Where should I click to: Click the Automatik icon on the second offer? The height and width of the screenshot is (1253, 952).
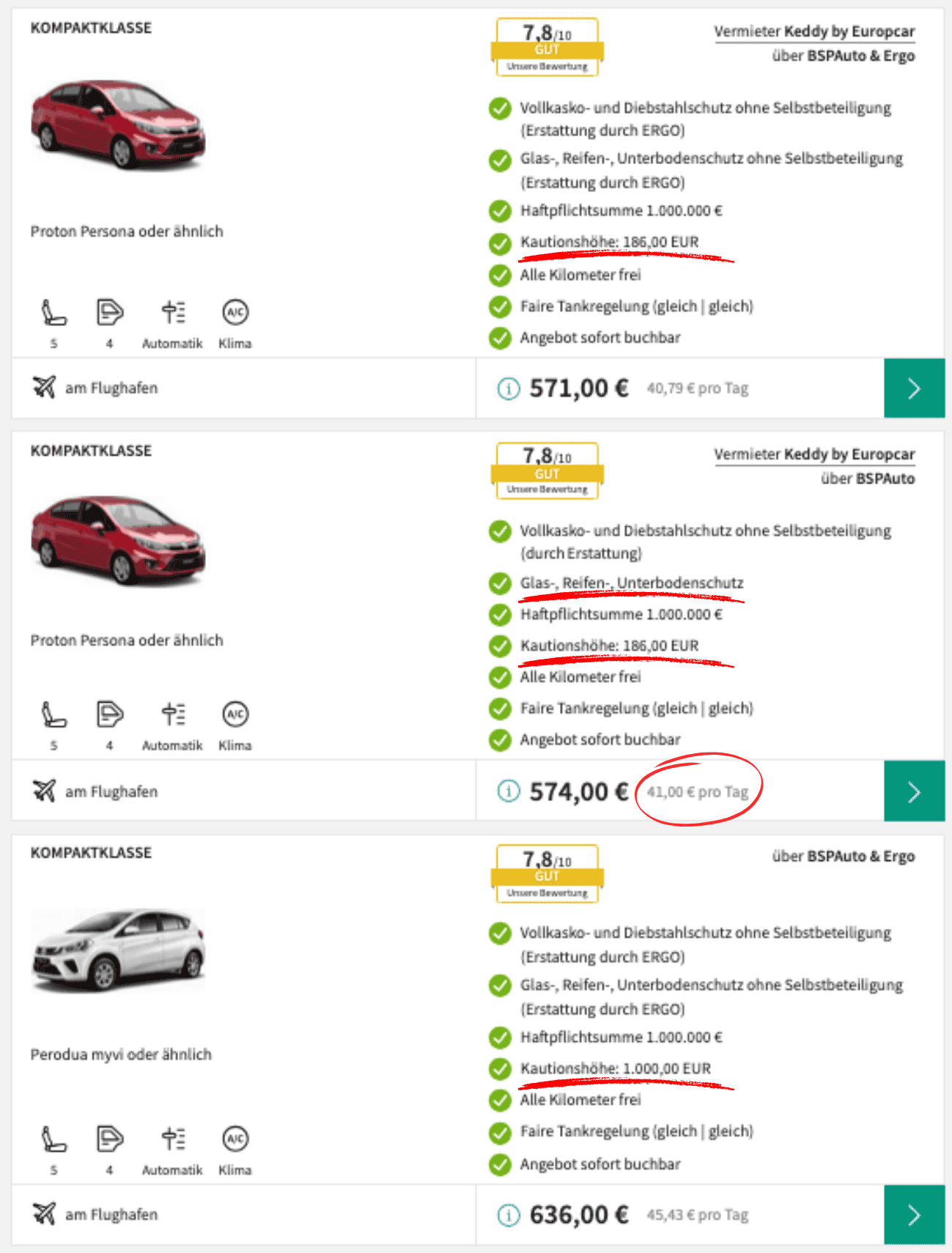172,713
